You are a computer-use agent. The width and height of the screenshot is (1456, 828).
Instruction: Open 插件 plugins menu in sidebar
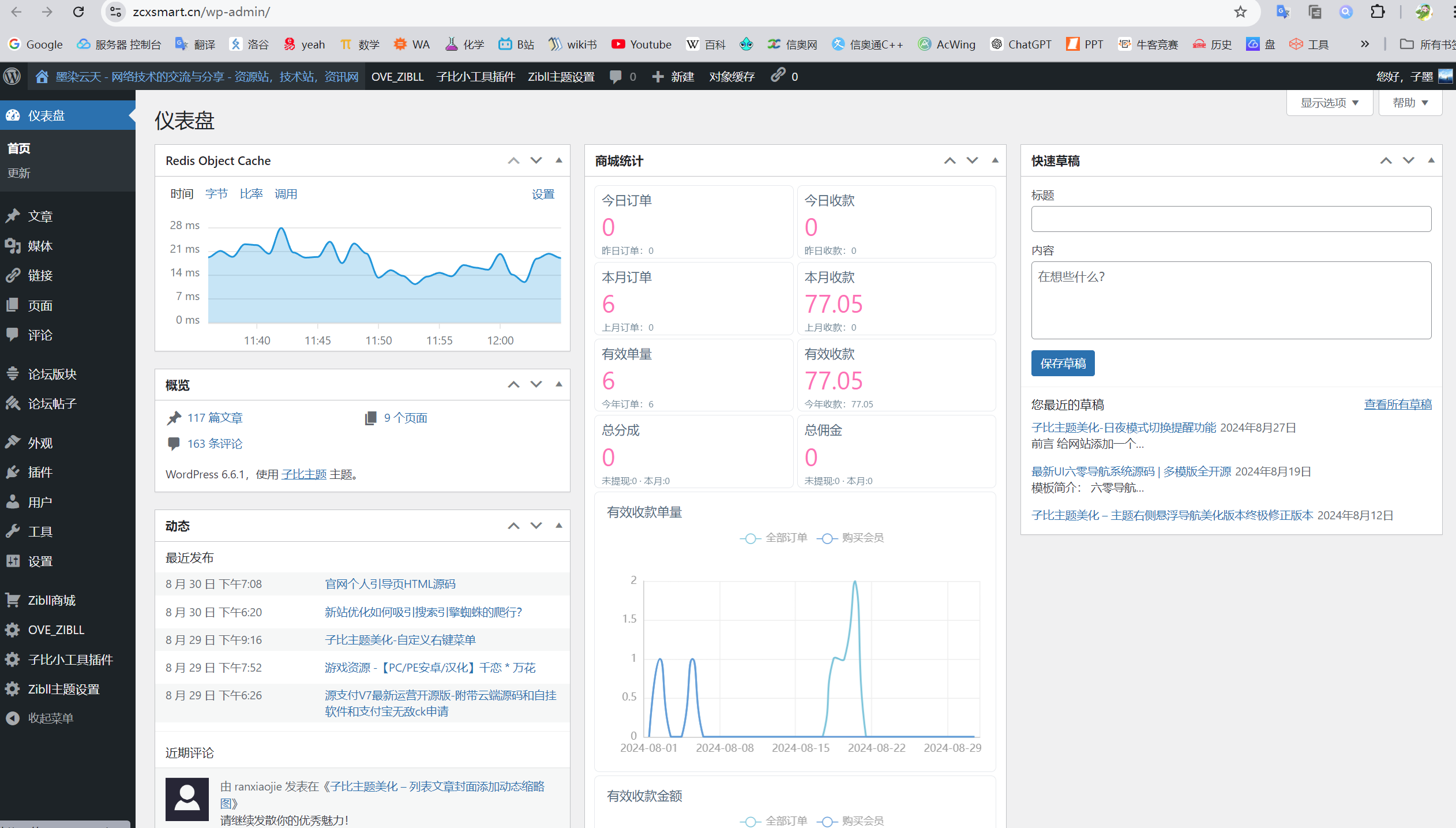click(x=67, y=472)
